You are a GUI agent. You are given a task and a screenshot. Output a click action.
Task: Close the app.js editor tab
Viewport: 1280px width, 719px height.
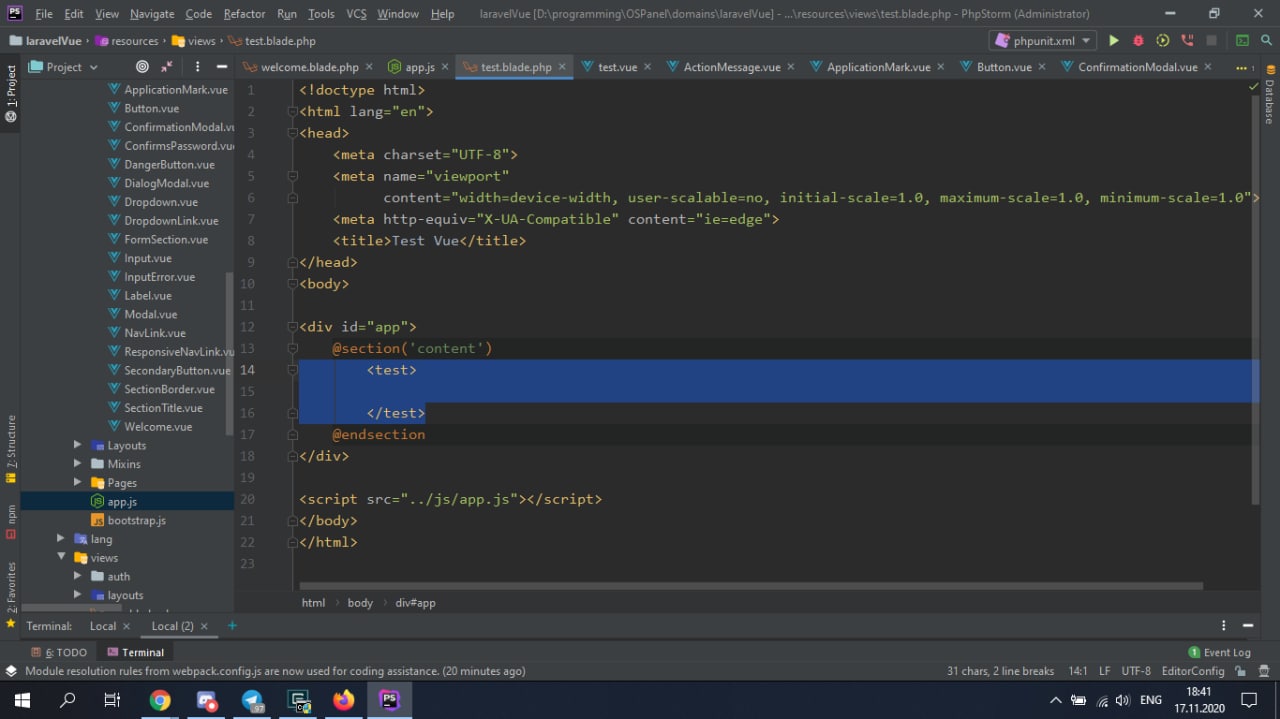tap(445, 67)
